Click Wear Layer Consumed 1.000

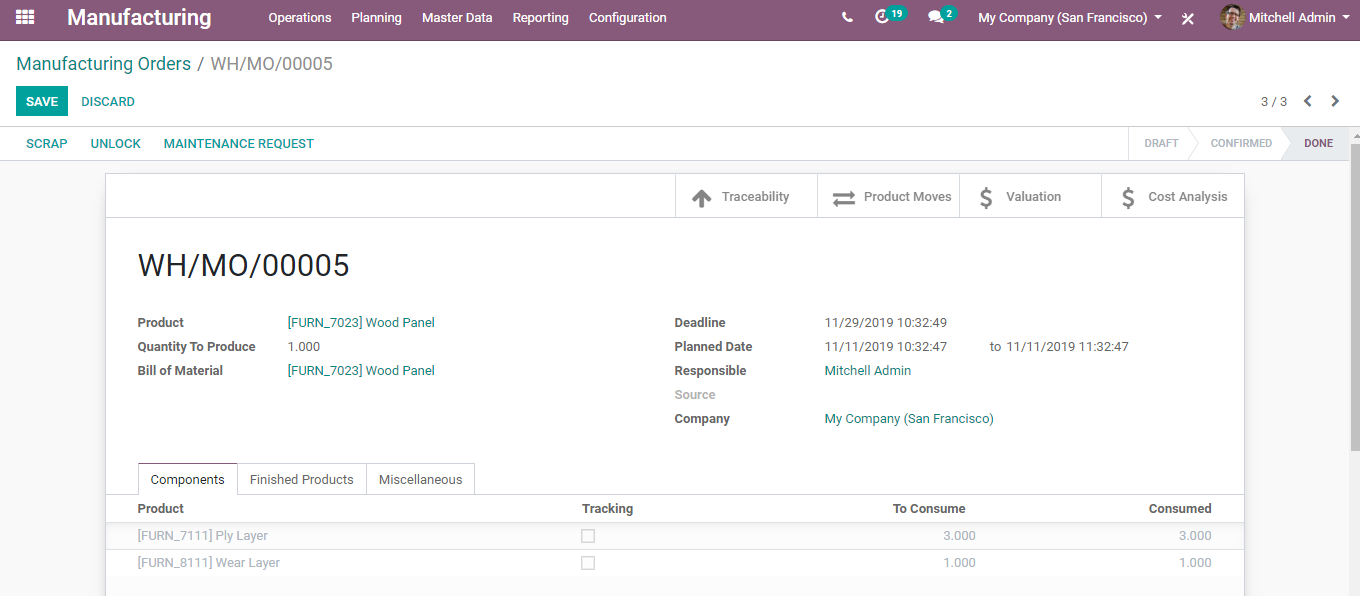[x=1195, y=563]
